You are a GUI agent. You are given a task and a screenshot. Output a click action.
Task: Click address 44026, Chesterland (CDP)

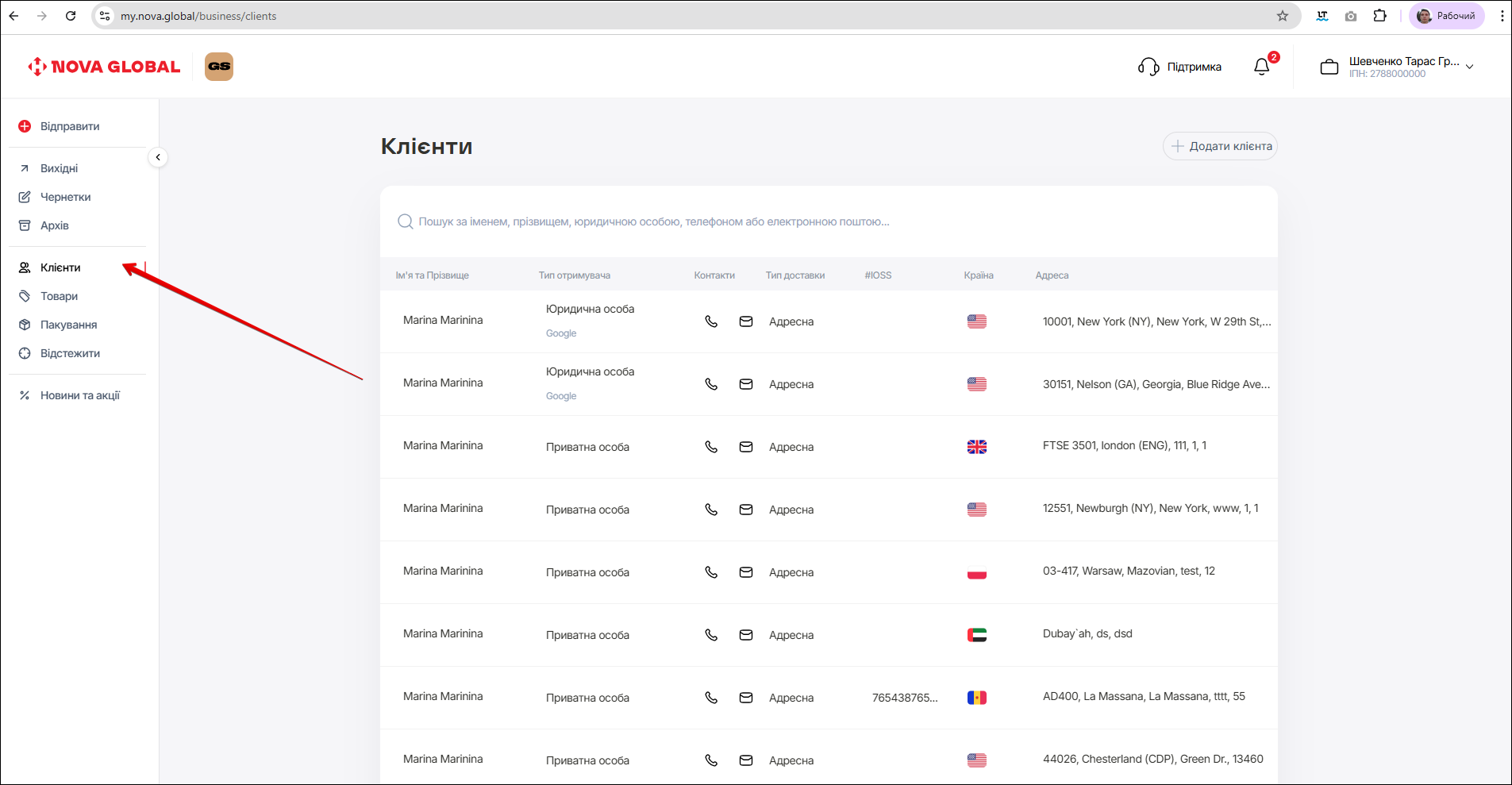1152,759
